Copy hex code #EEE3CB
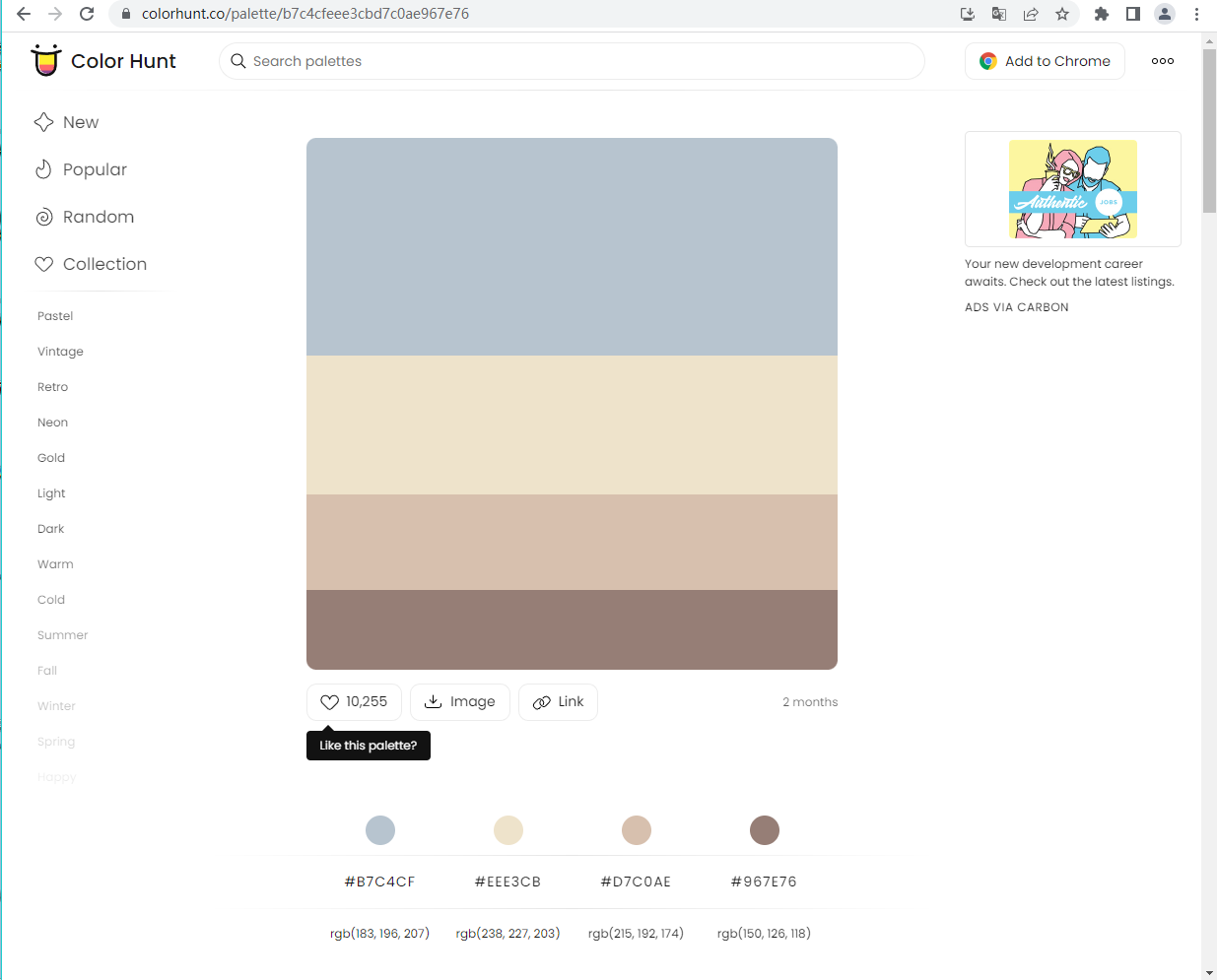Screen dimensions: 1217x980 point(507,882)
